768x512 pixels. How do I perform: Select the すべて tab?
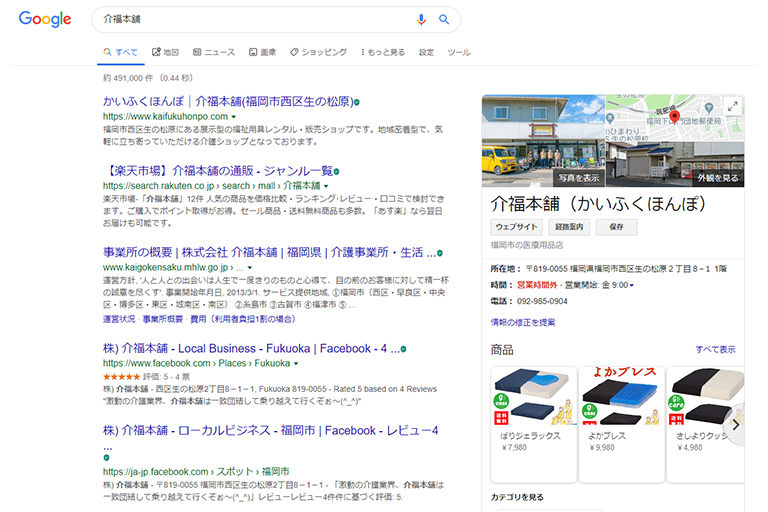point(120,52)
